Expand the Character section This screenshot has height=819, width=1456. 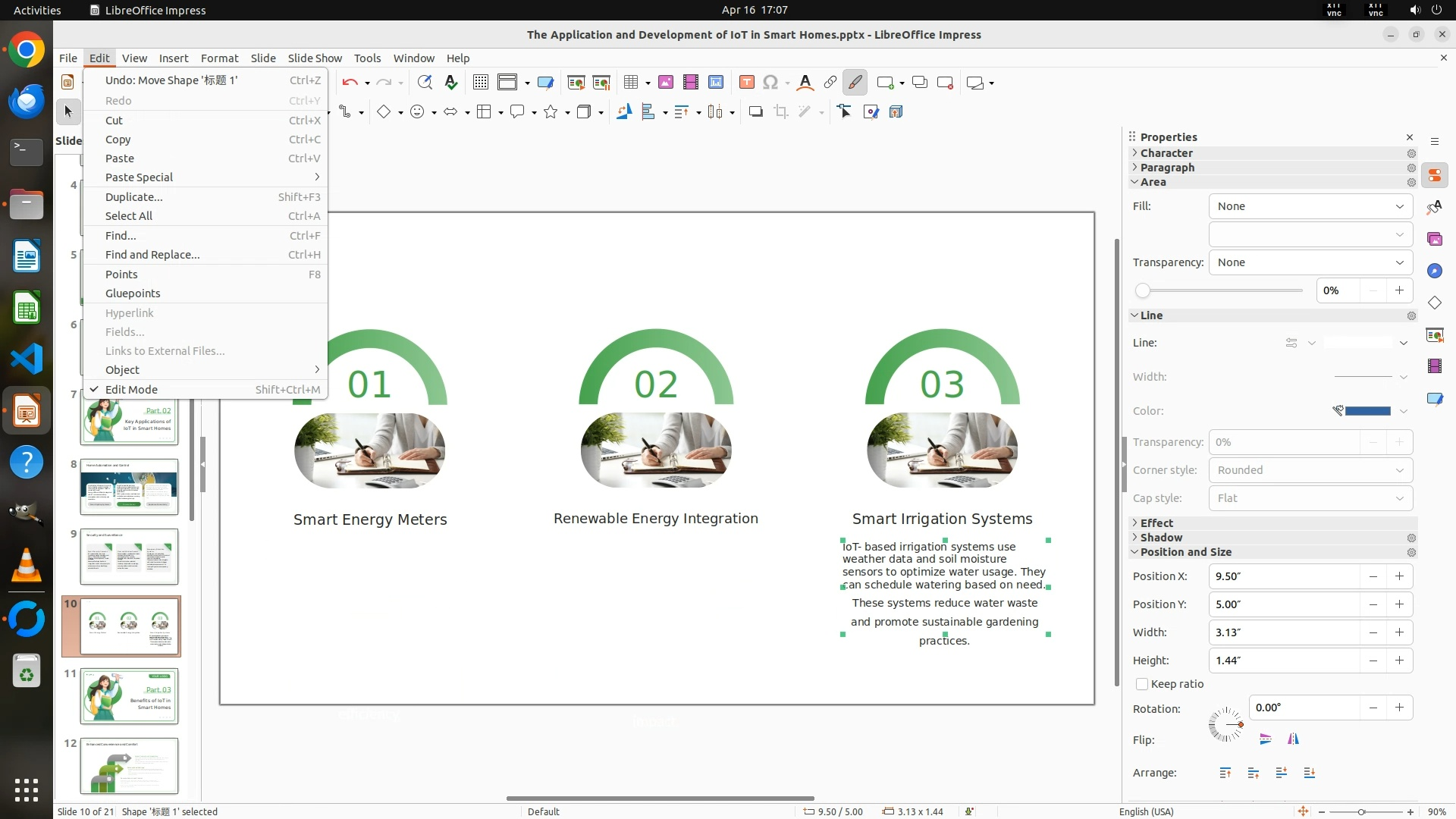click(x=1166, y=153)
